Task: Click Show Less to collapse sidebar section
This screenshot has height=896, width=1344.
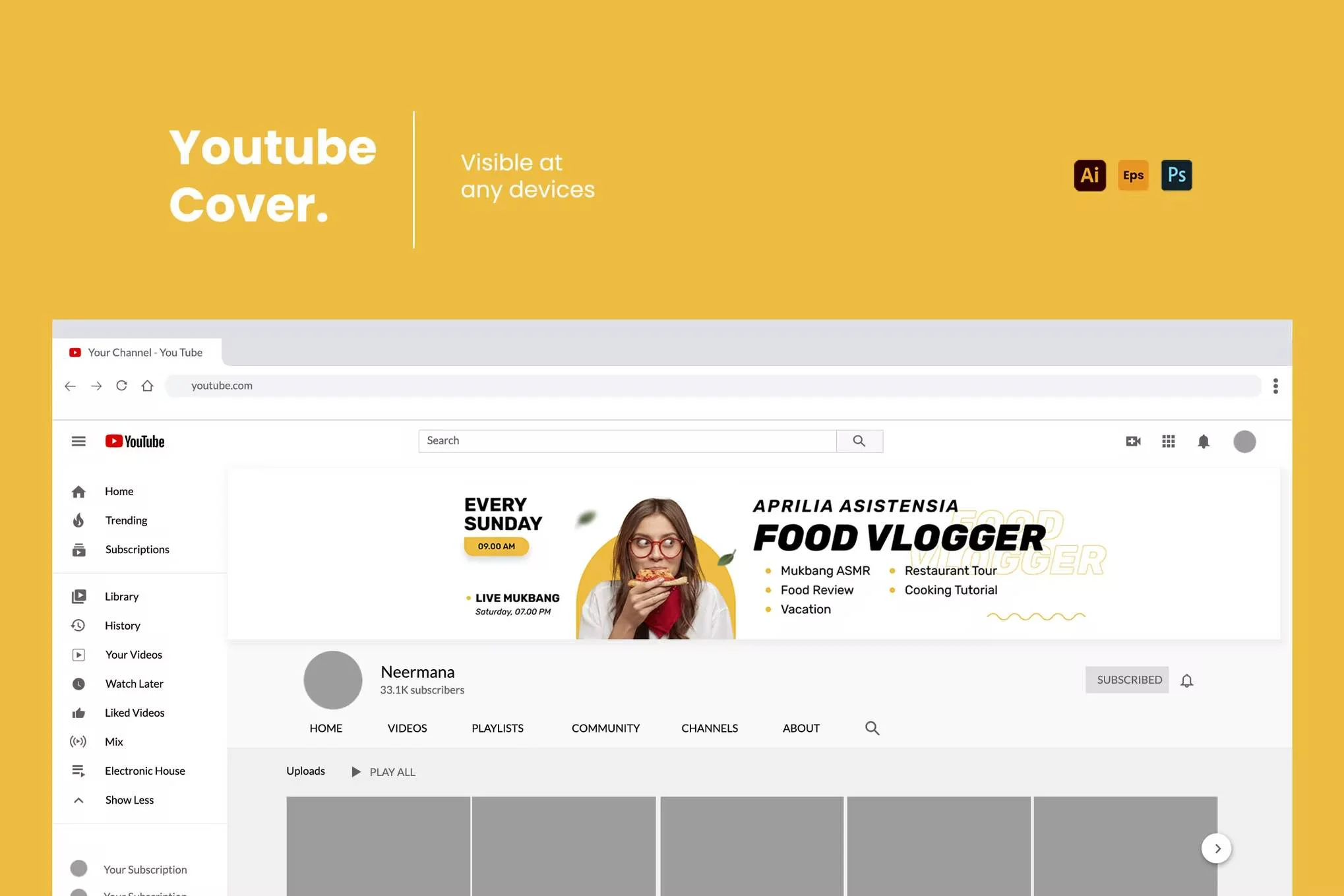Action: click(x=128, y=799)
